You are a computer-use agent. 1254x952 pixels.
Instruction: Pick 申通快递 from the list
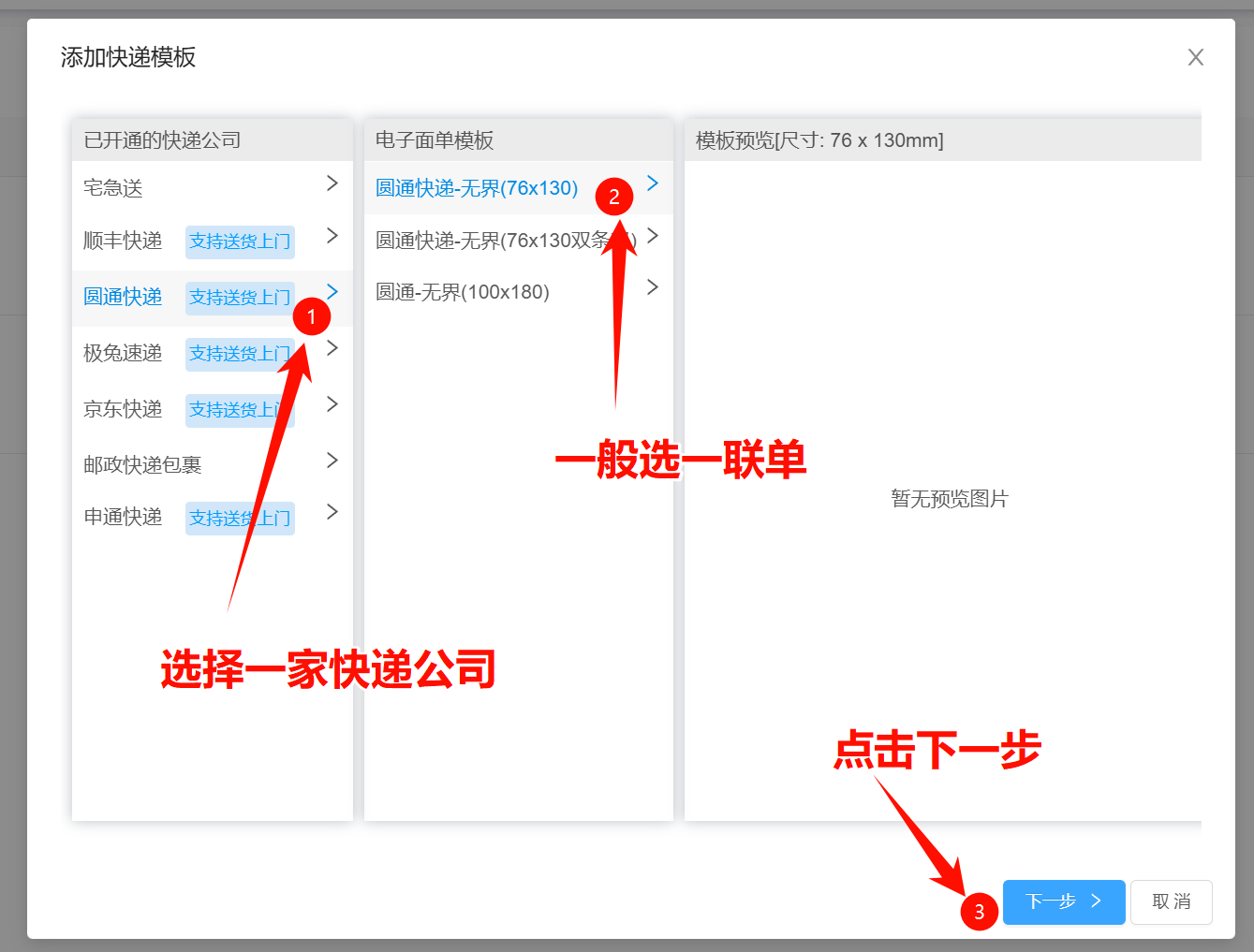[x=123, y=518]
